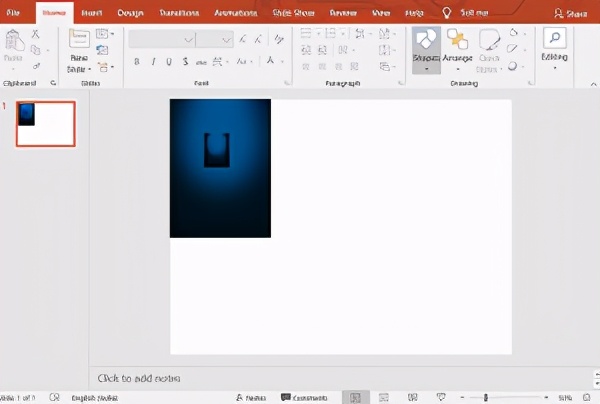Click the Decrease Font Size icon
This screenshot has height=404, width=600.
[259, 39]
